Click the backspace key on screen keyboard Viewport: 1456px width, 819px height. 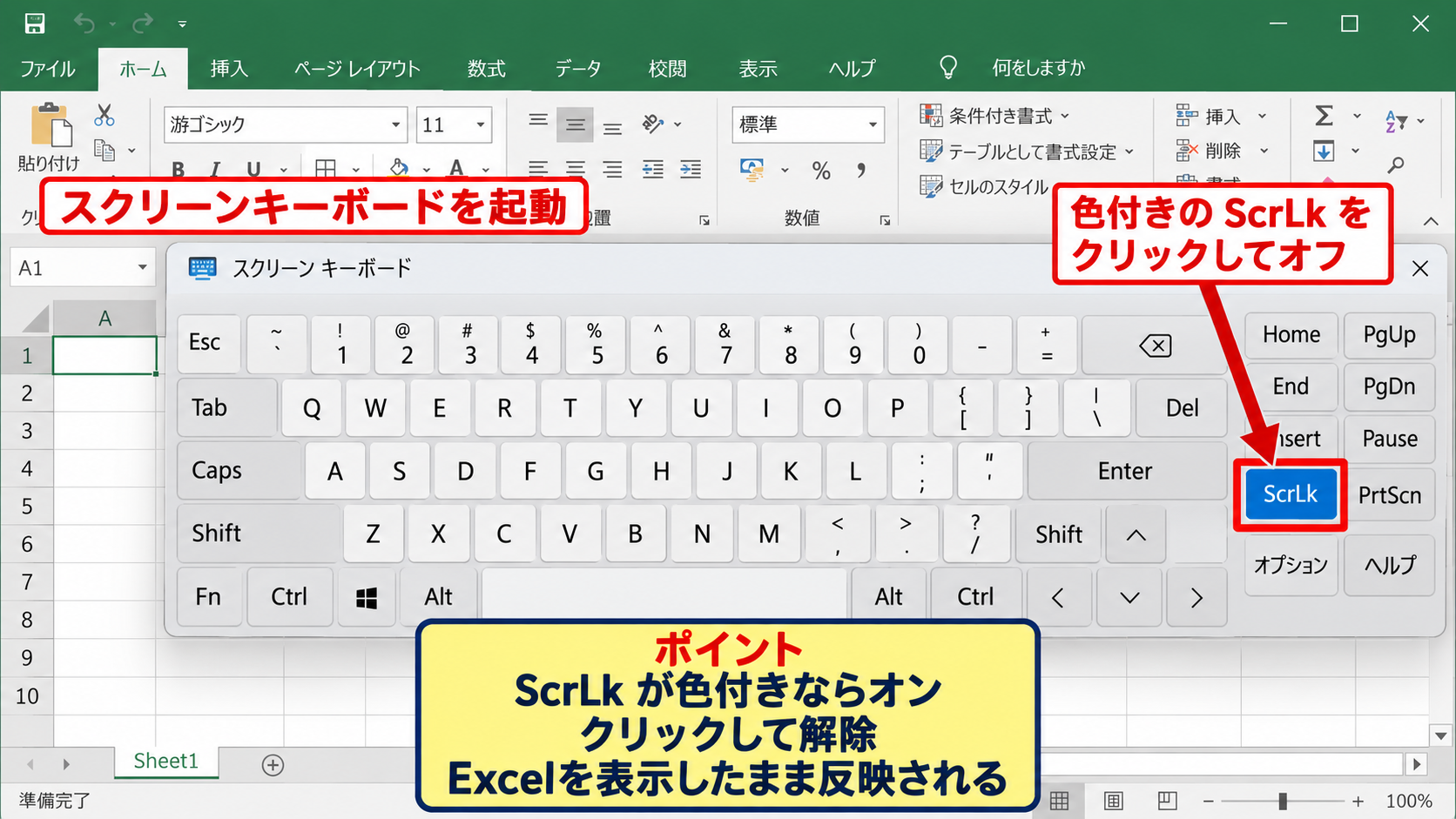pyautogui.click(x=1155, y=346)
